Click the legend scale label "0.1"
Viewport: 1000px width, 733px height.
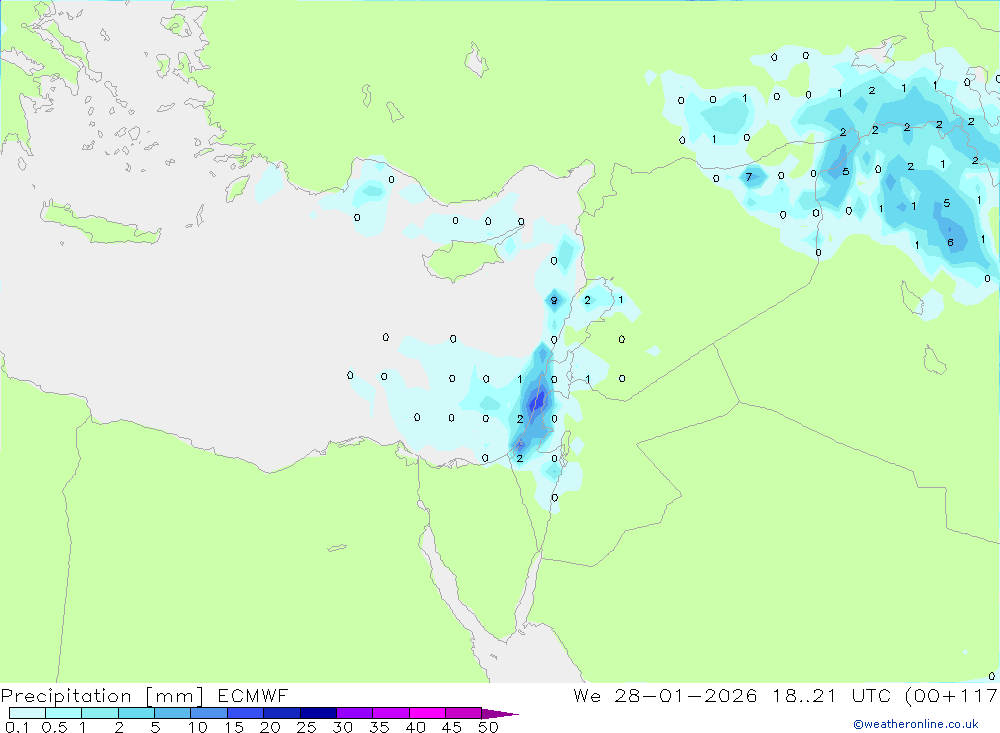pos(17,727)
